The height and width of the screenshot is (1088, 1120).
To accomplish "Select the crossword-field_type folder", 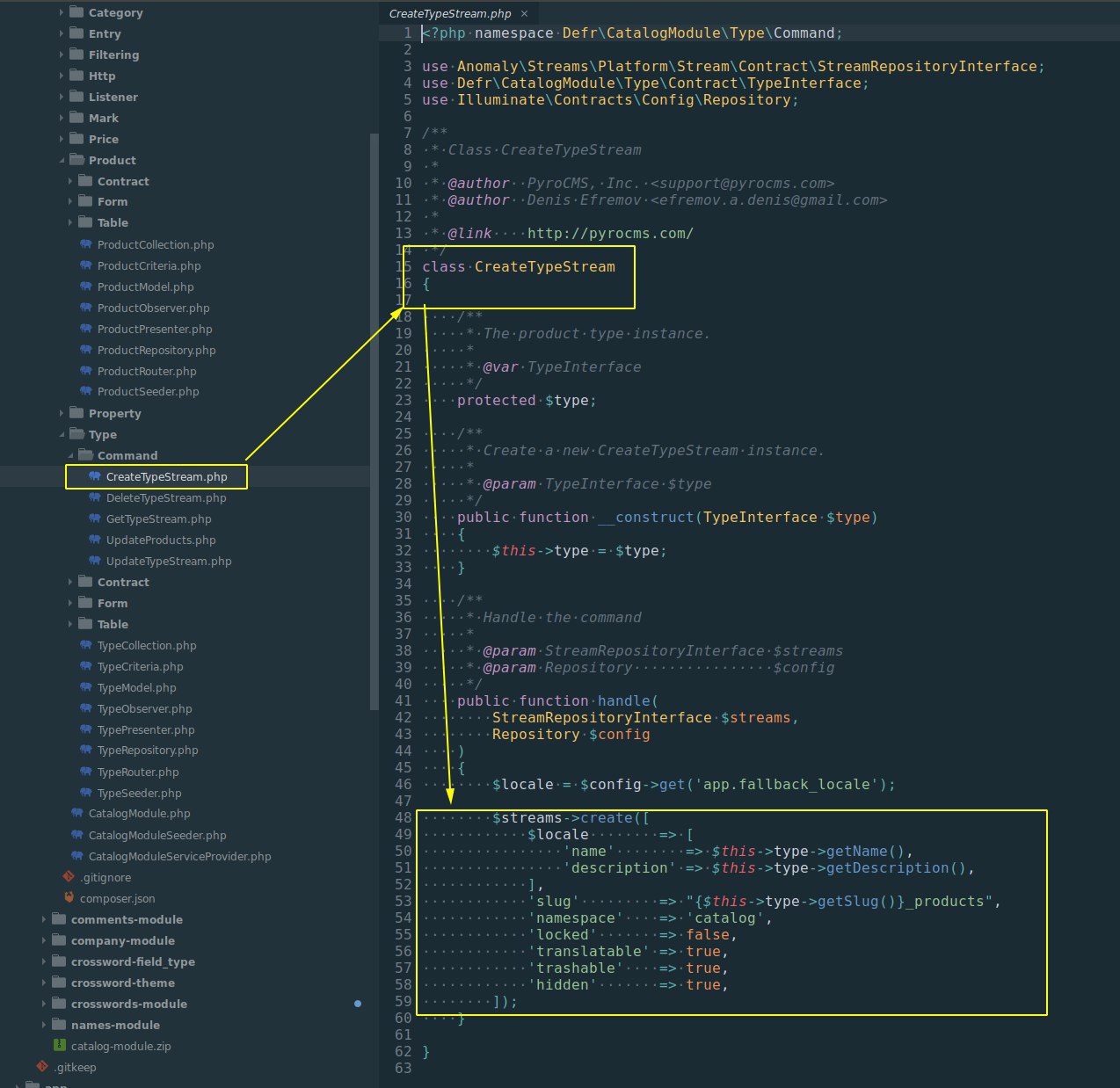I will coord(133,961).
